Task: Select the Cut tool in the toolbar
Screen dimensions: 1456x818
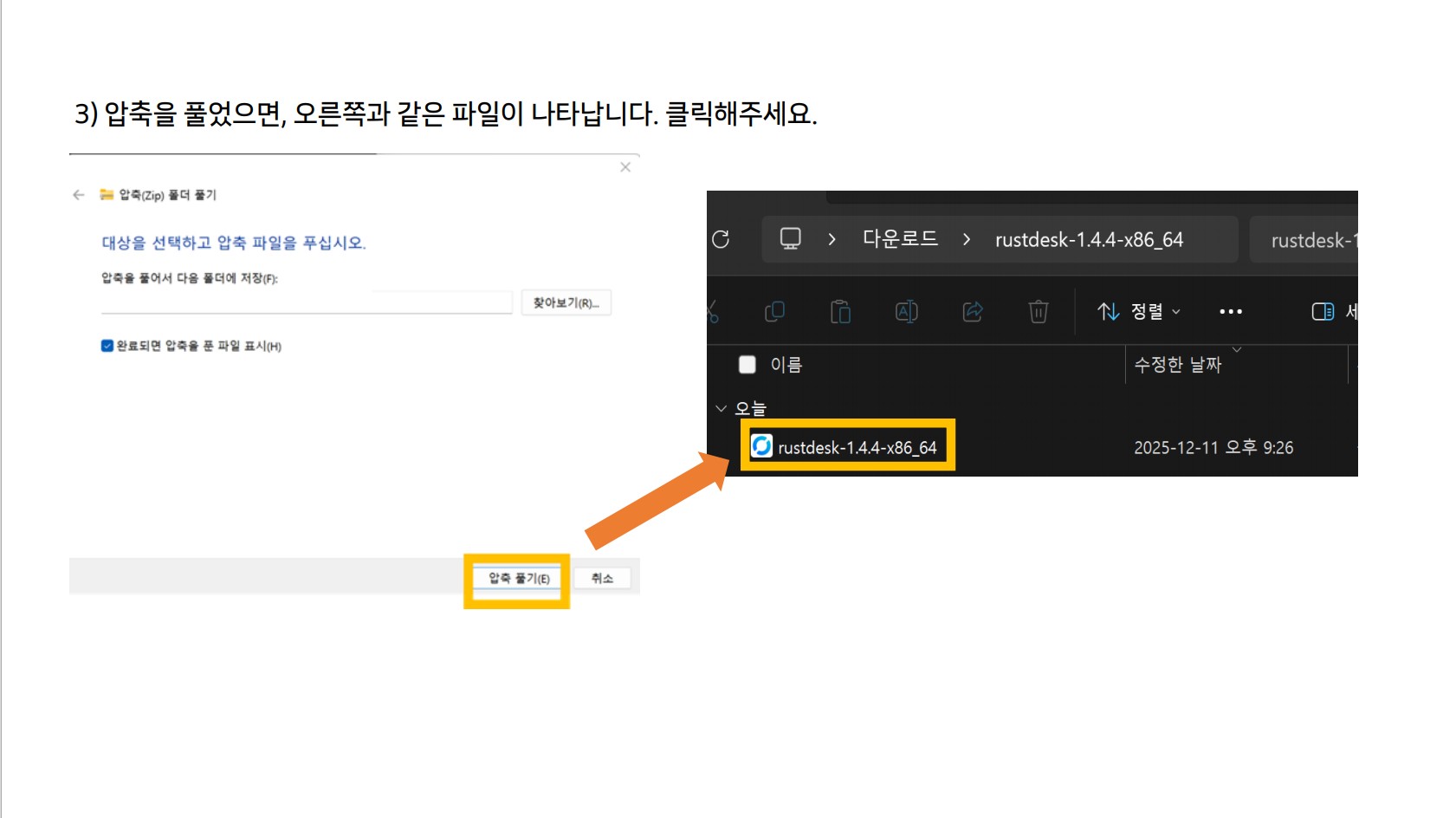Action: tap(712, 312)
